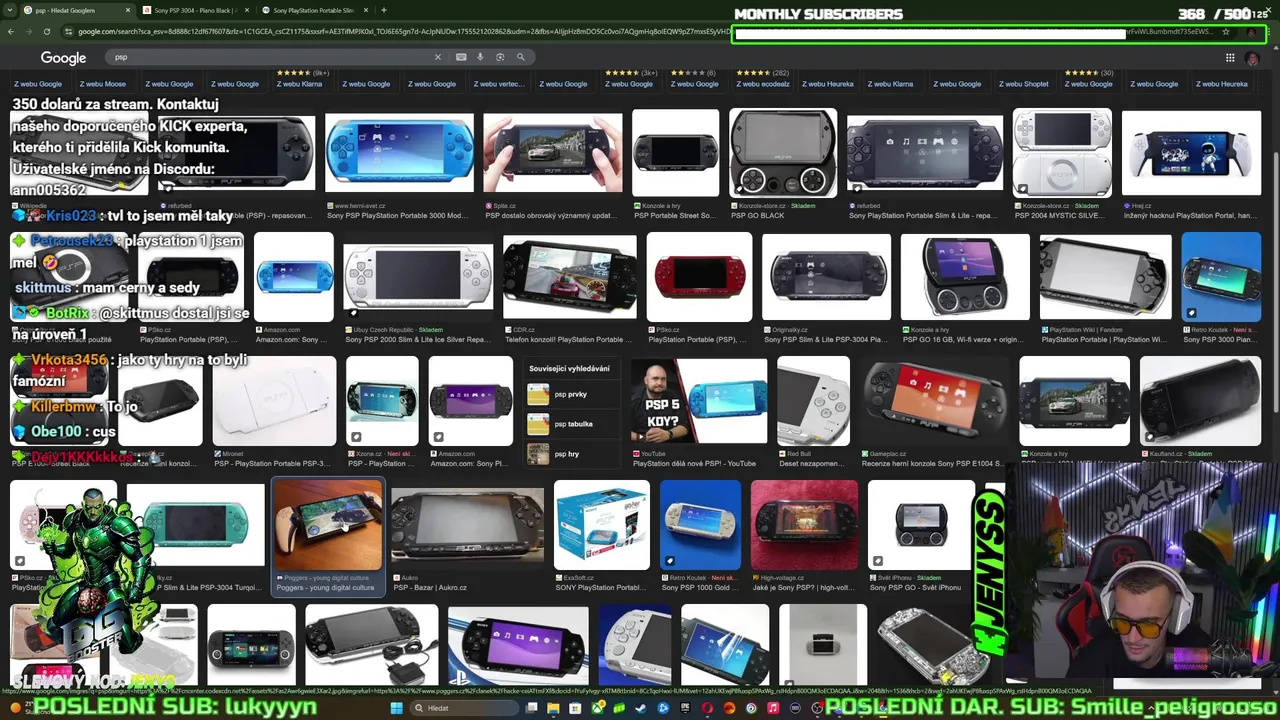The width and height of the screenshot is (1280, 720).
Task: Open the Windows Start menu
Action: (396, 708)
